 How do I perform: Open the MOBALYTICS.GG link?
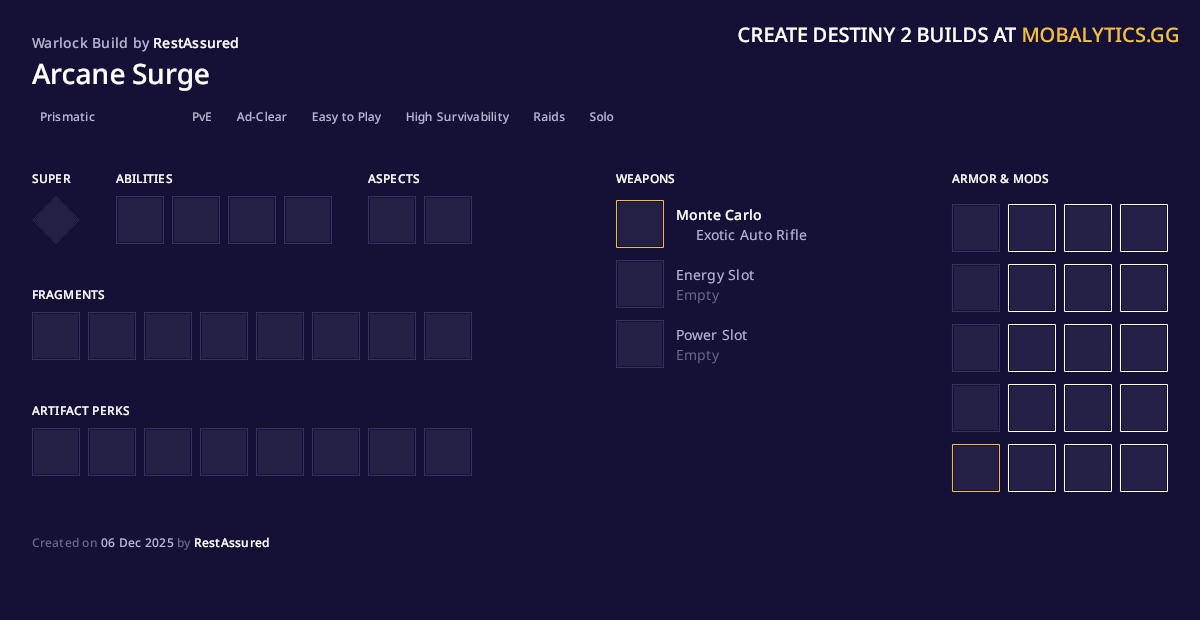1100,35
